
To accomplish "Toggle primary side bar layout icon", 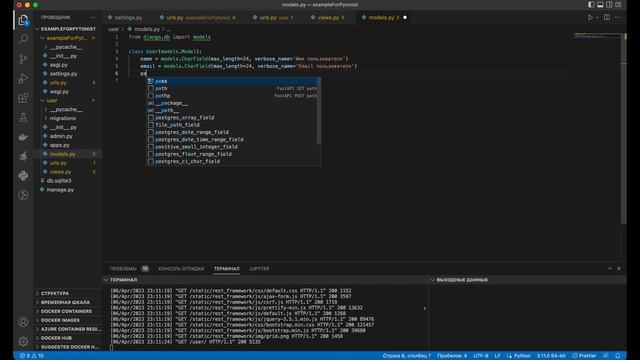I will click(x=591, y=5).
